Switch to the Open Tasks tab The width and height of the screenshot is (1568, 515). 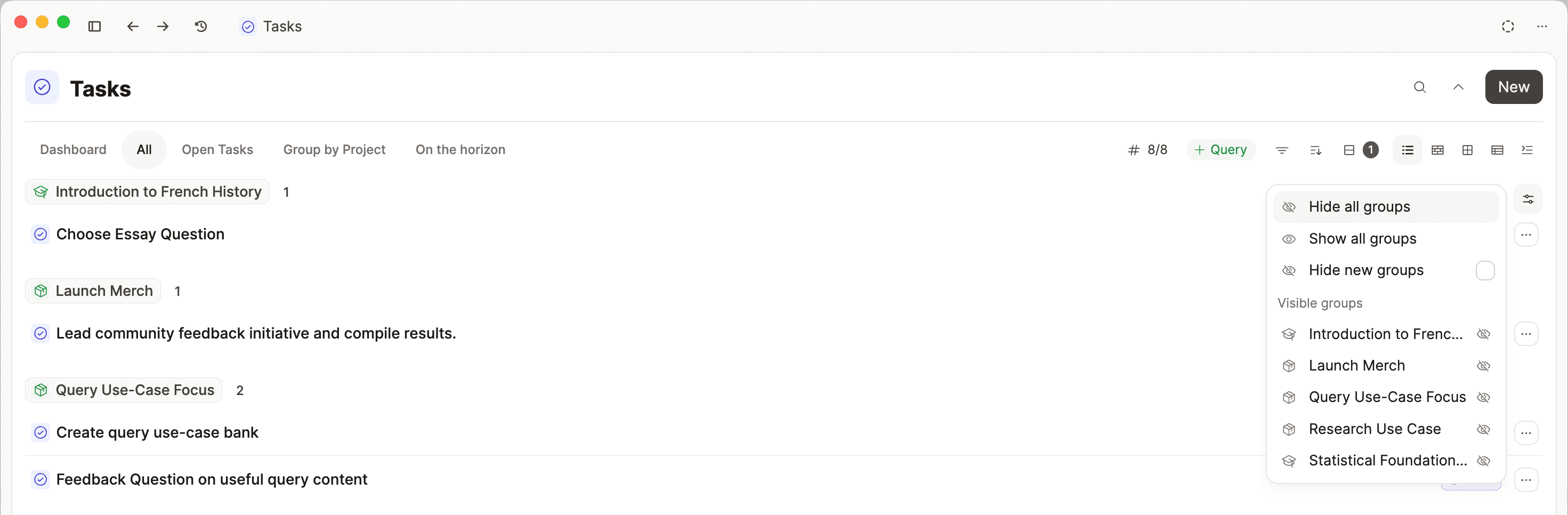[217, 150]
